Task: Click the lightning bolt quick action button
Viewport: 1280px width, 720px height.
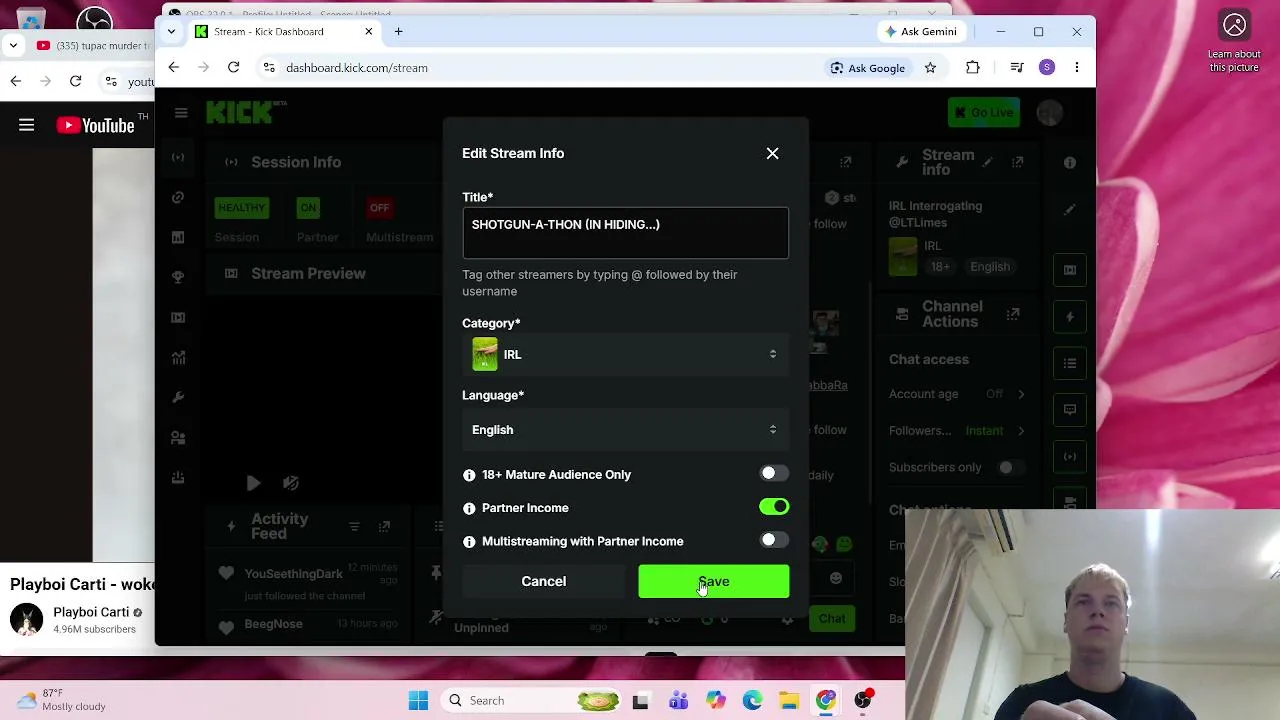Action: (x=1070, y=317)
